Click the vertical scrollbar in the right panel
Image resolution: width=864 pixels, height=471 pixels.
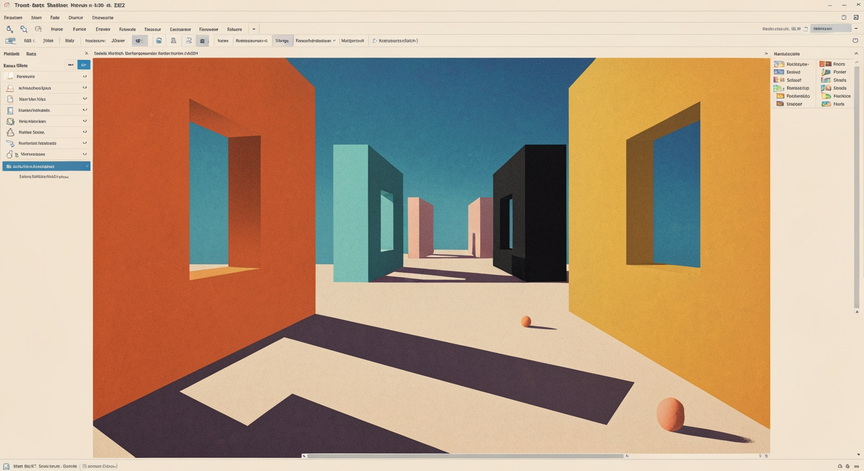point(856,187)
